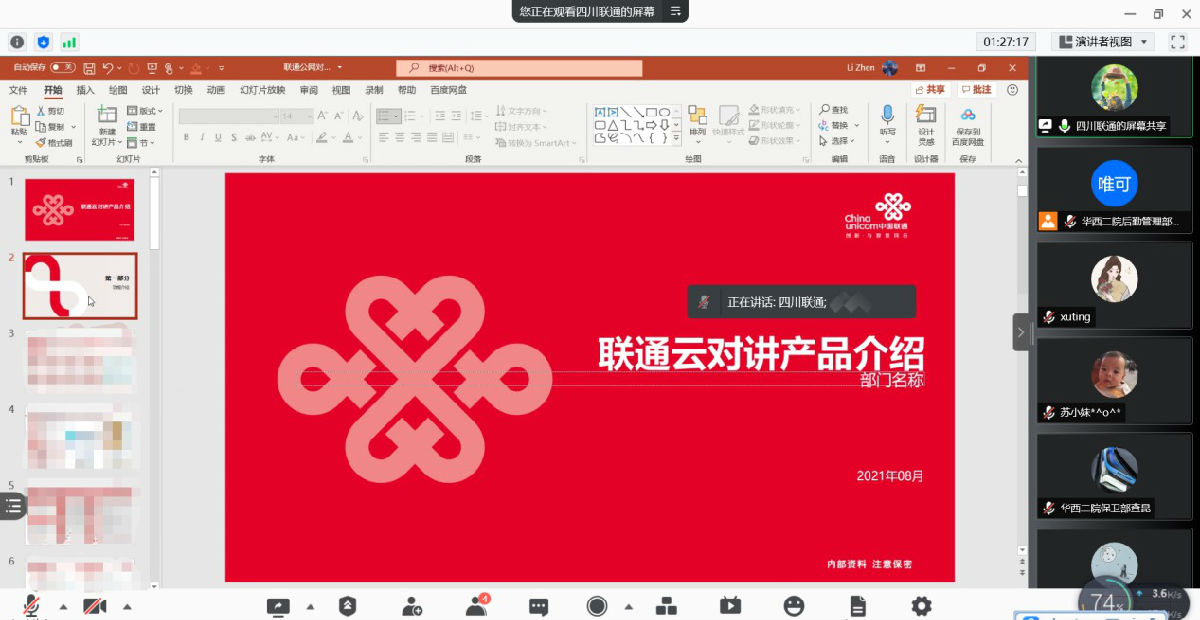Click the save icon in PowerPoint title bar
The height and width of the screenshot is (620, 1200).
coord(89,68)
